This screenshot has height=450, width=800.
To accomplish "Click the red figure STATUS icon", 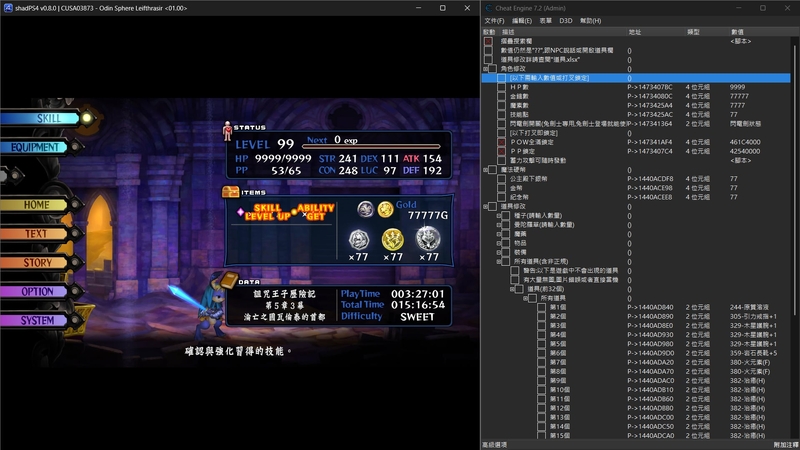I will pos(228,131).
